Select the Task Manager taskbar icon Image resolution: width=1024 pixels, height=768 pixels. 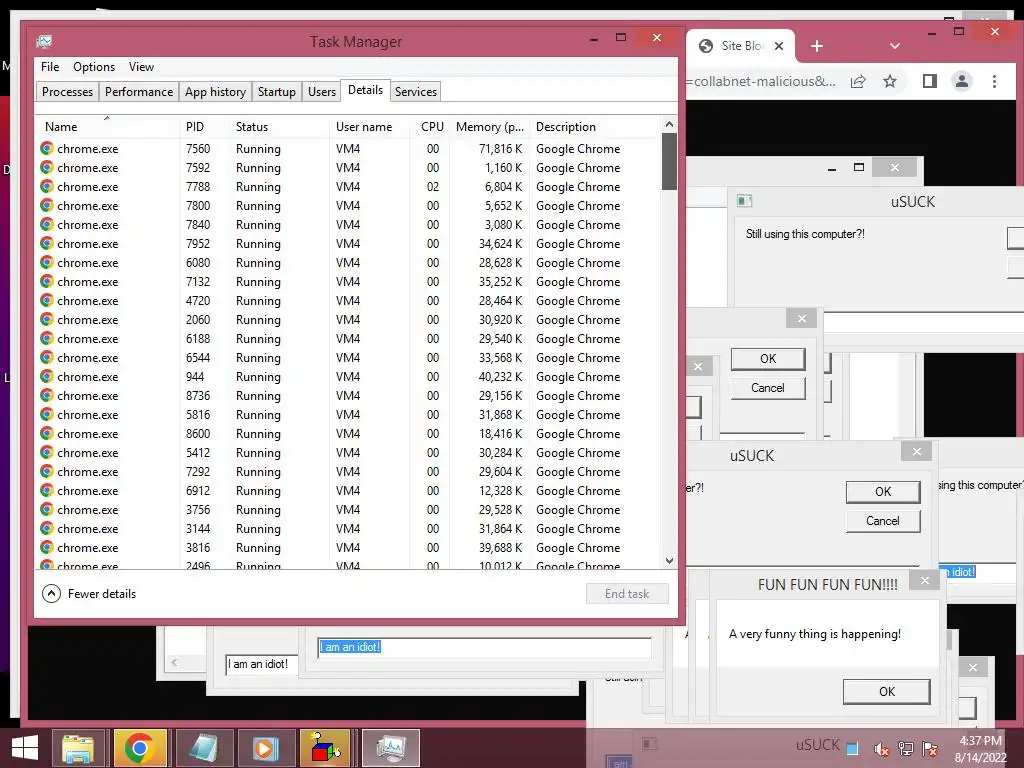click(x=391, y=748)
